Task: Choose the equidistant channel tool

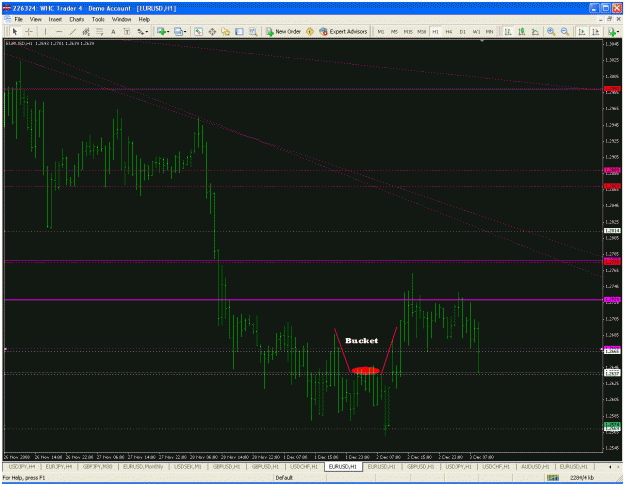Action: [86, 31]
